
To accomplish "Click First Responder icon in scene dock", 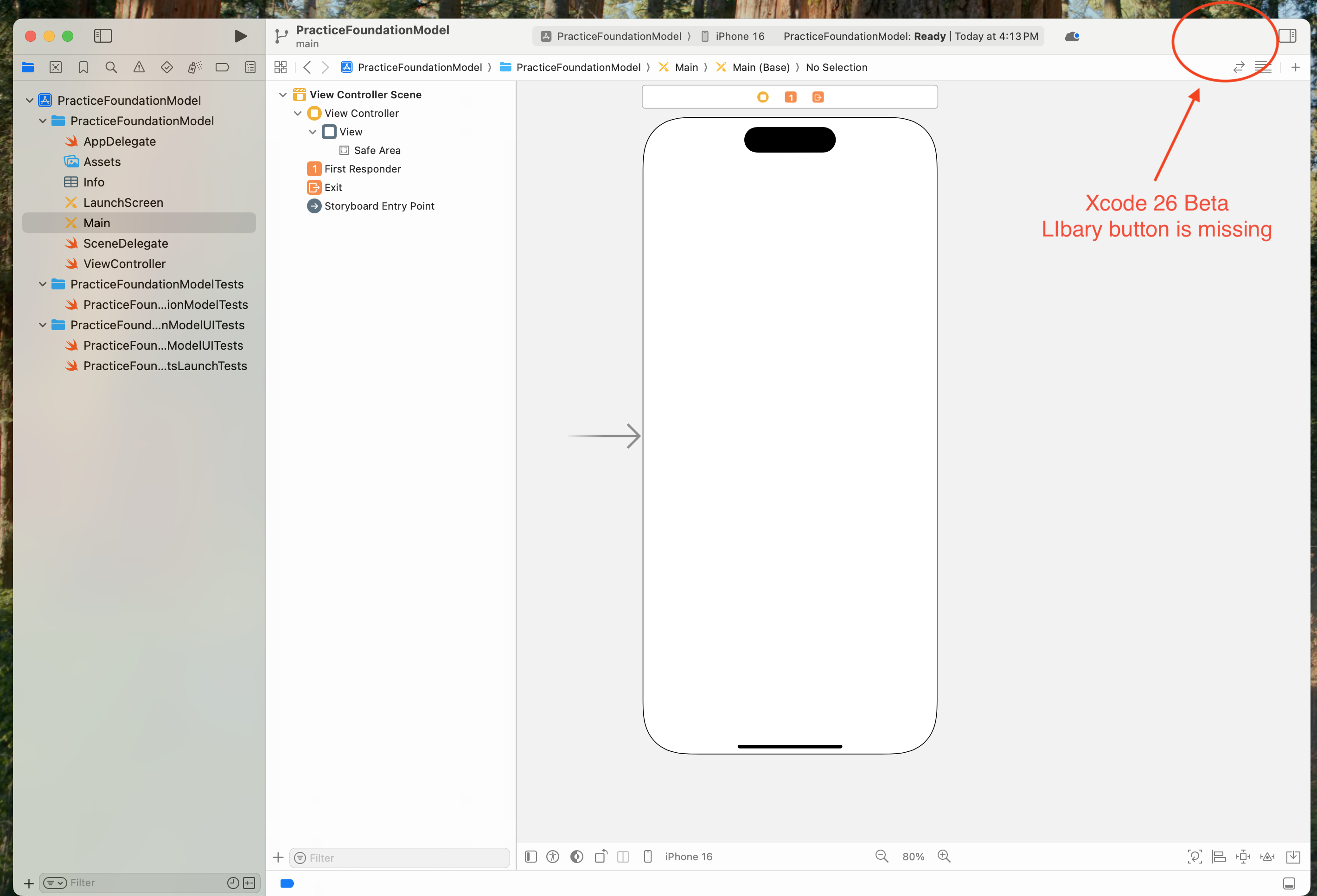I will coord(791,97).
